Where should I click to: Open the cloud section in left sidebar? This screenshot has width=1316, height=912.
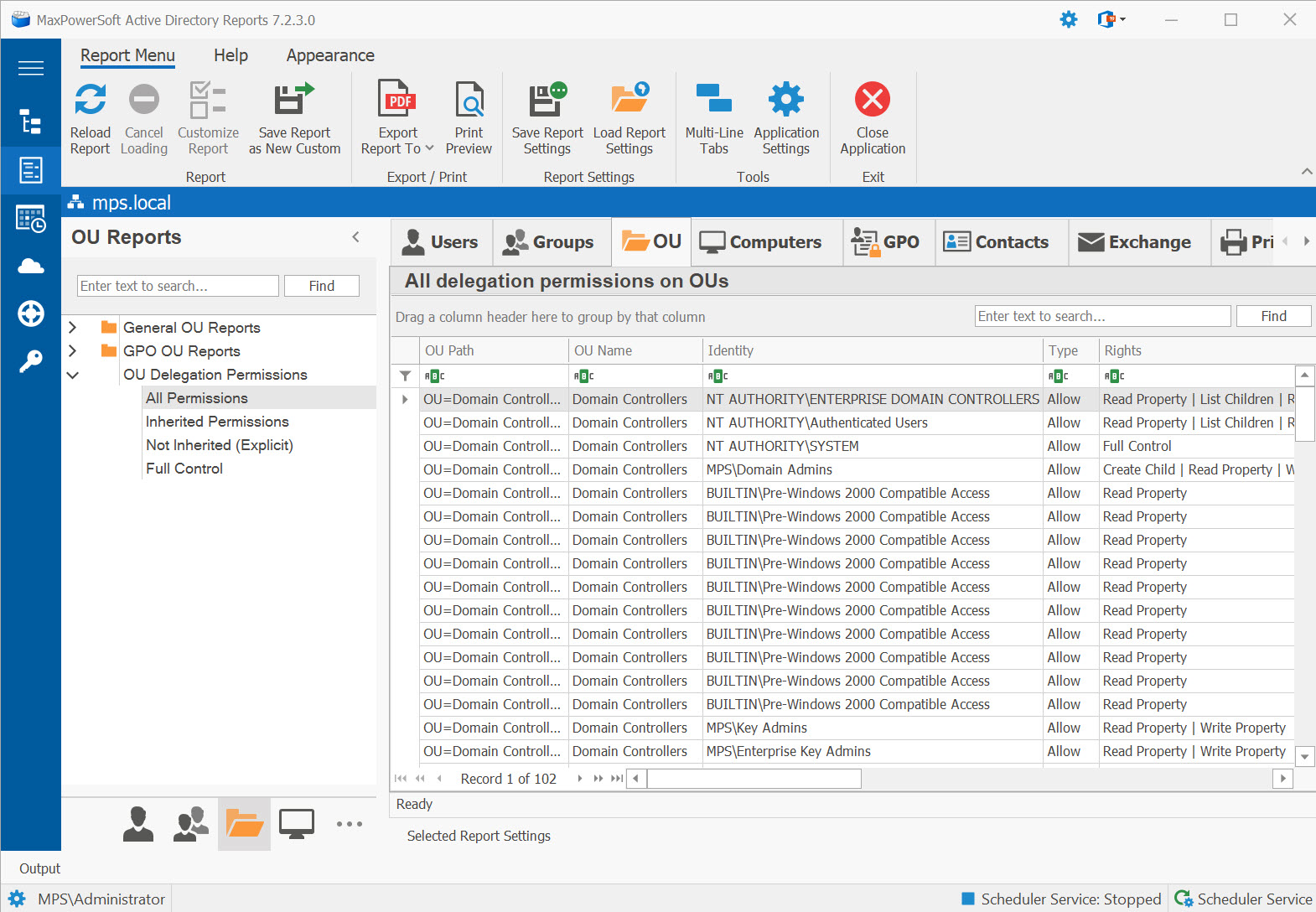31,267
